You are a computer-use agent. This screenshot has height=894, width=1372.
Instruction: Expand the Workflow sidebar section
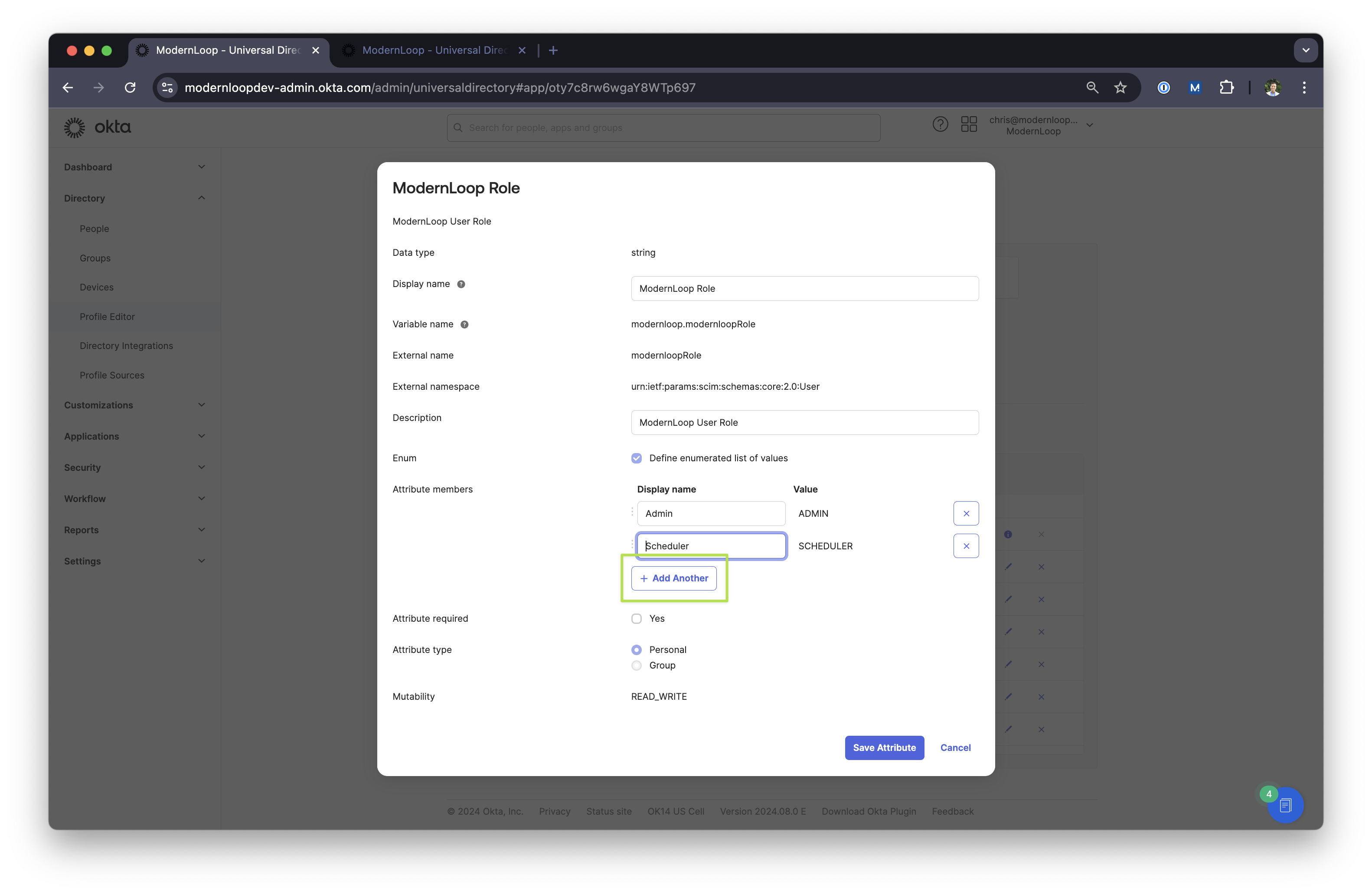(x=134, y=499)
